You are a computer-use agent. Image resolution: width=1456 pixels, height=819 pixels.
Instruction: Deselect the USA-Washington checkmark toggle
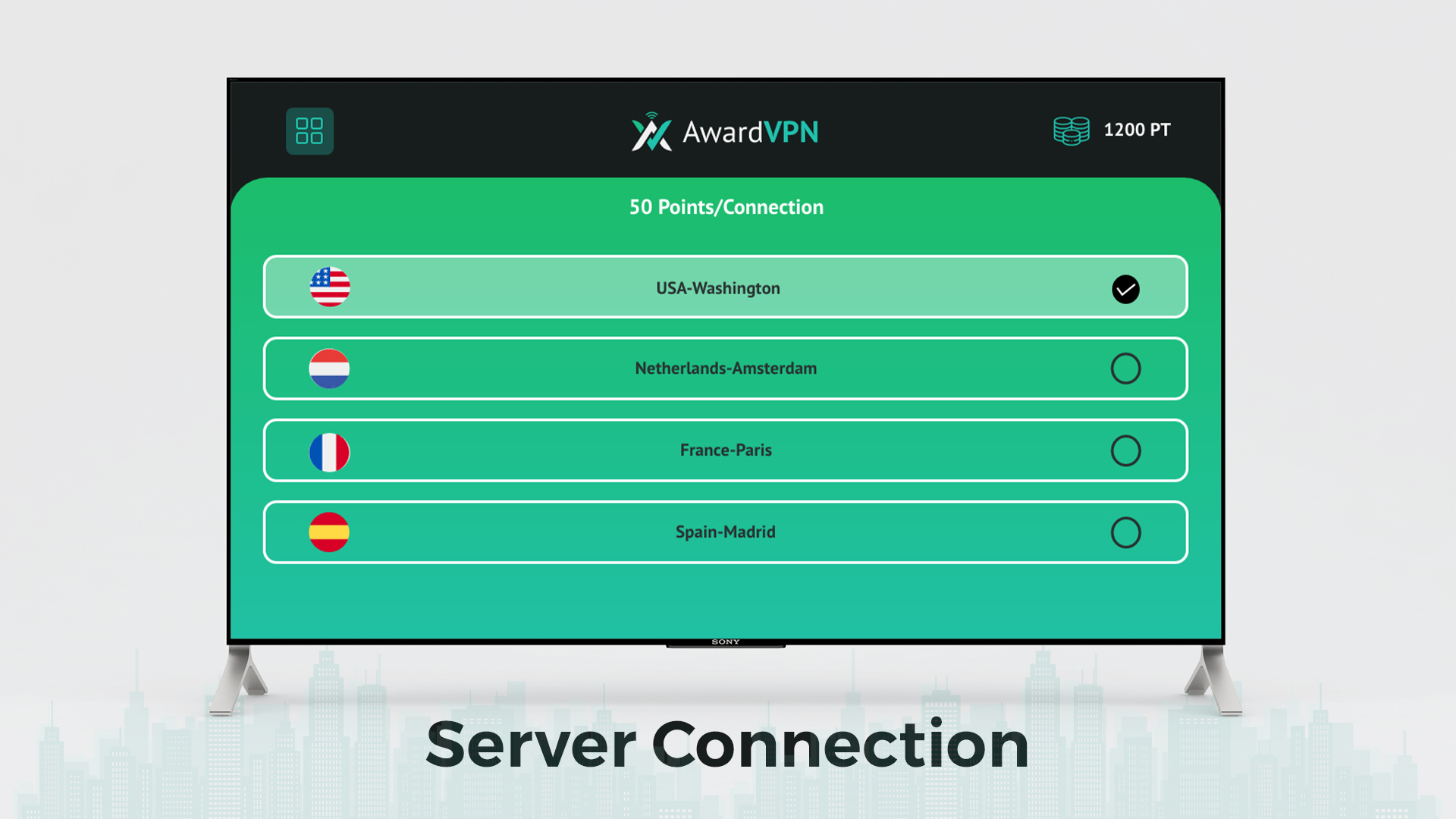(1126, 288)
